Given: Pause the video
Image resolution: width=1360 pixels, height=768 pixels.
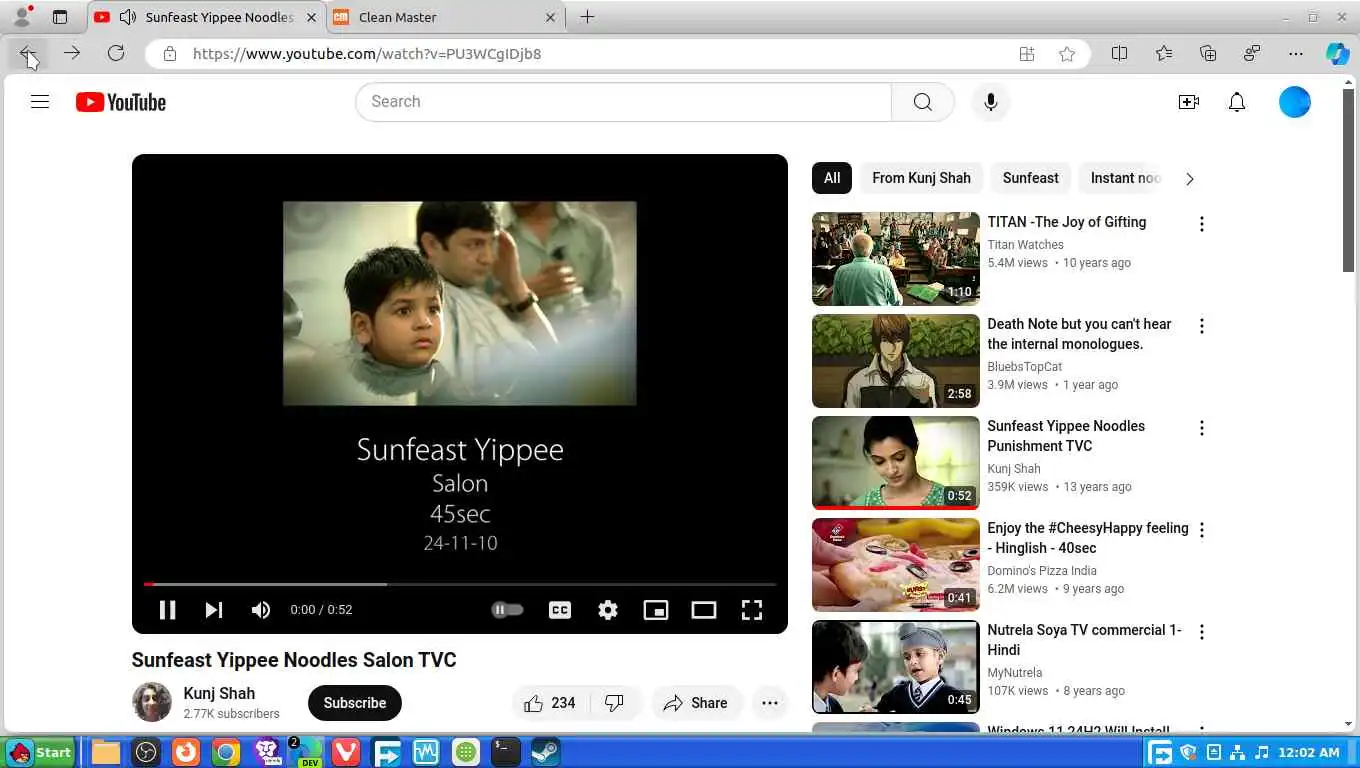Looking at the screenshot, I should [167, 610].
